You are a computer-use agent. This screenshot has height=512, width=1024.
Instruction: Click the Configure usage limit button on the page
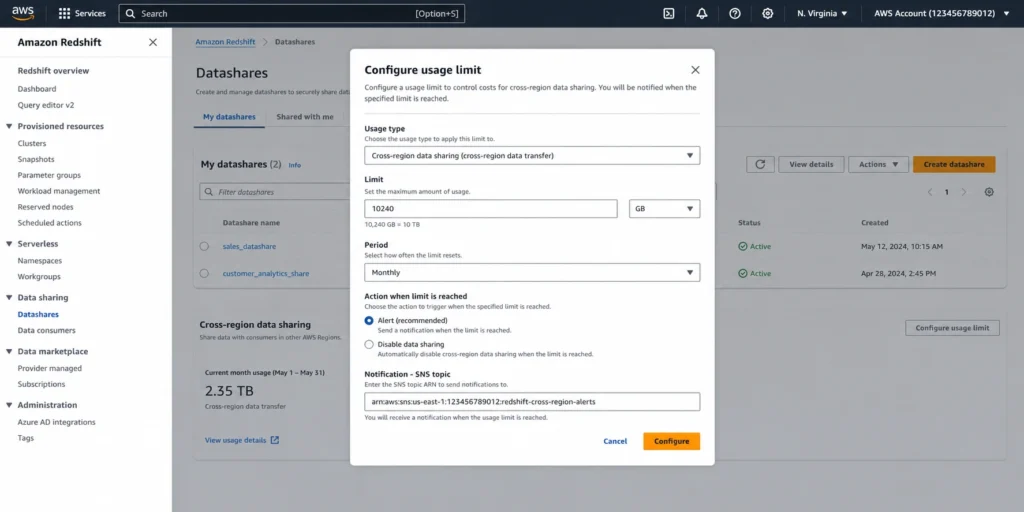click(x=952, y=328)
